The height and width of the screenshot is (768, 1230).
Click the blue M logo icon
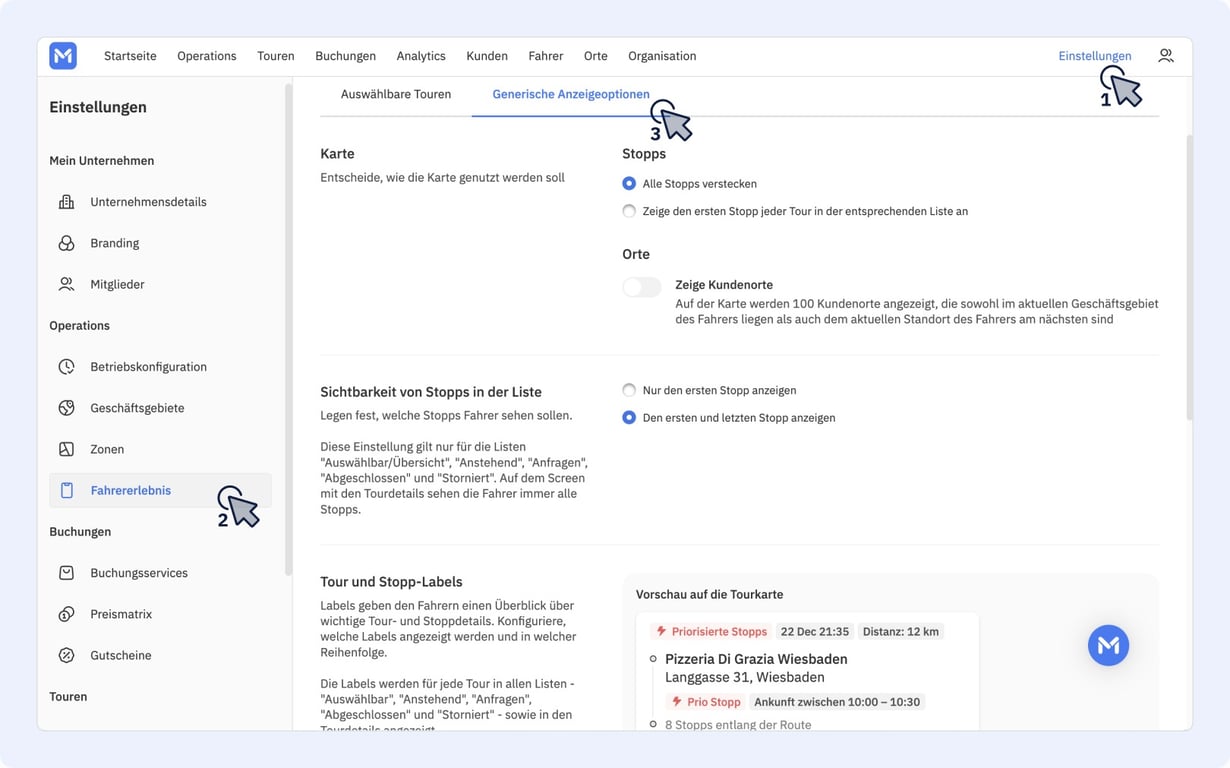[x=63, y=56]
